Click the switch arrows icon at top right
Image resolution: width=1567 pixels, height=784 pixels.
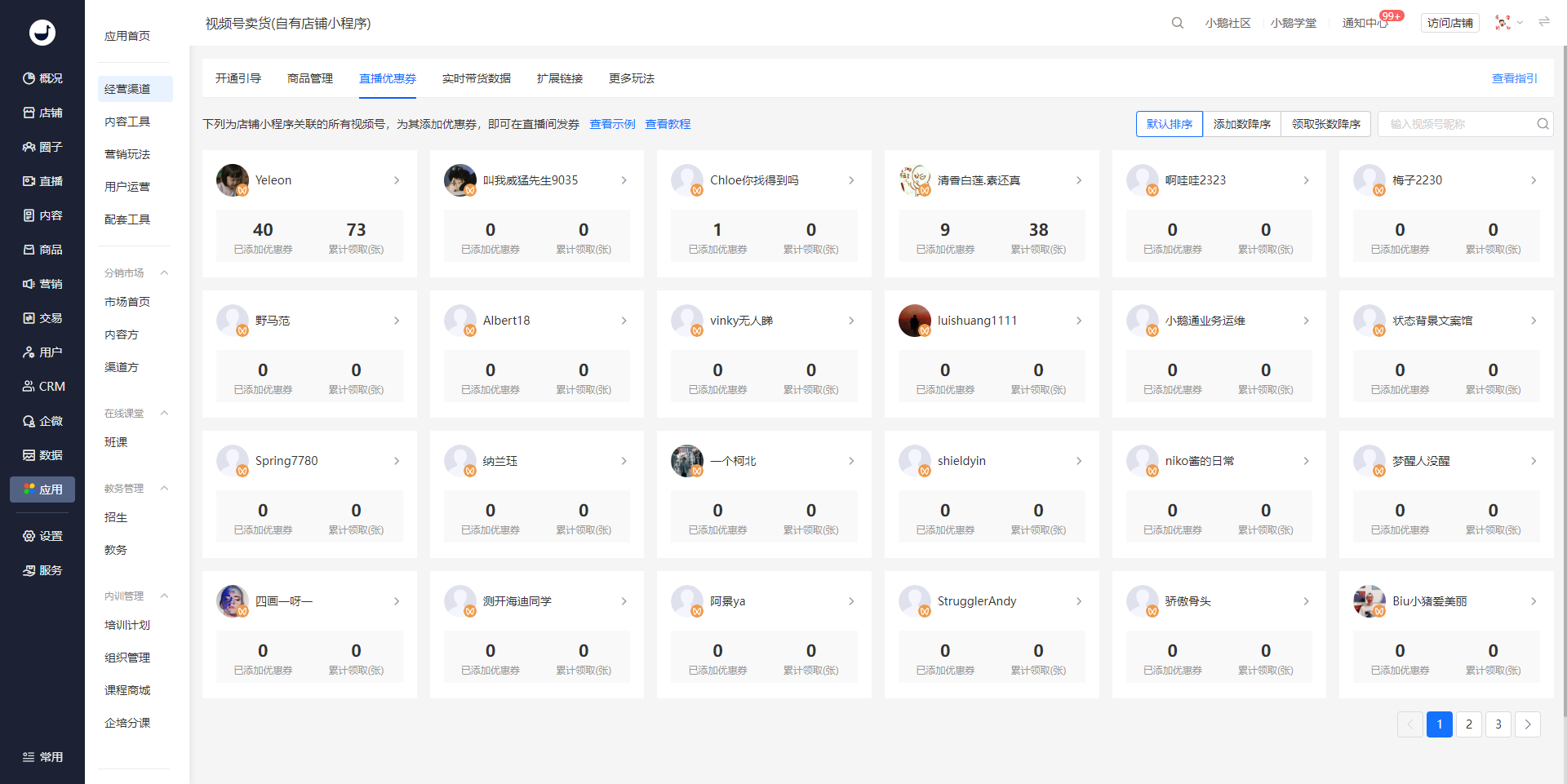tap(1544, 22)
